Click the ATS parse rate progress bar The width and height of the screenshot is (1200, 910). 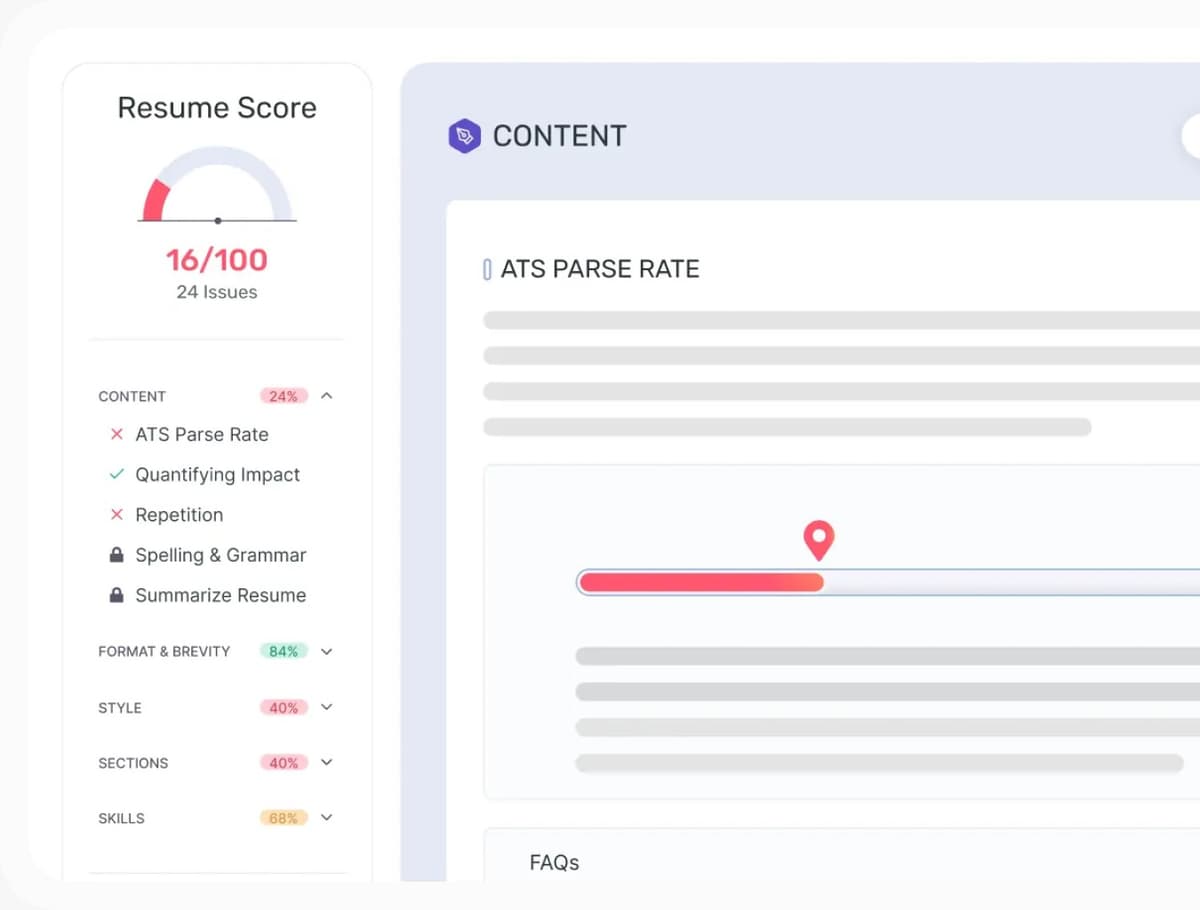click(x=888, y=582)
